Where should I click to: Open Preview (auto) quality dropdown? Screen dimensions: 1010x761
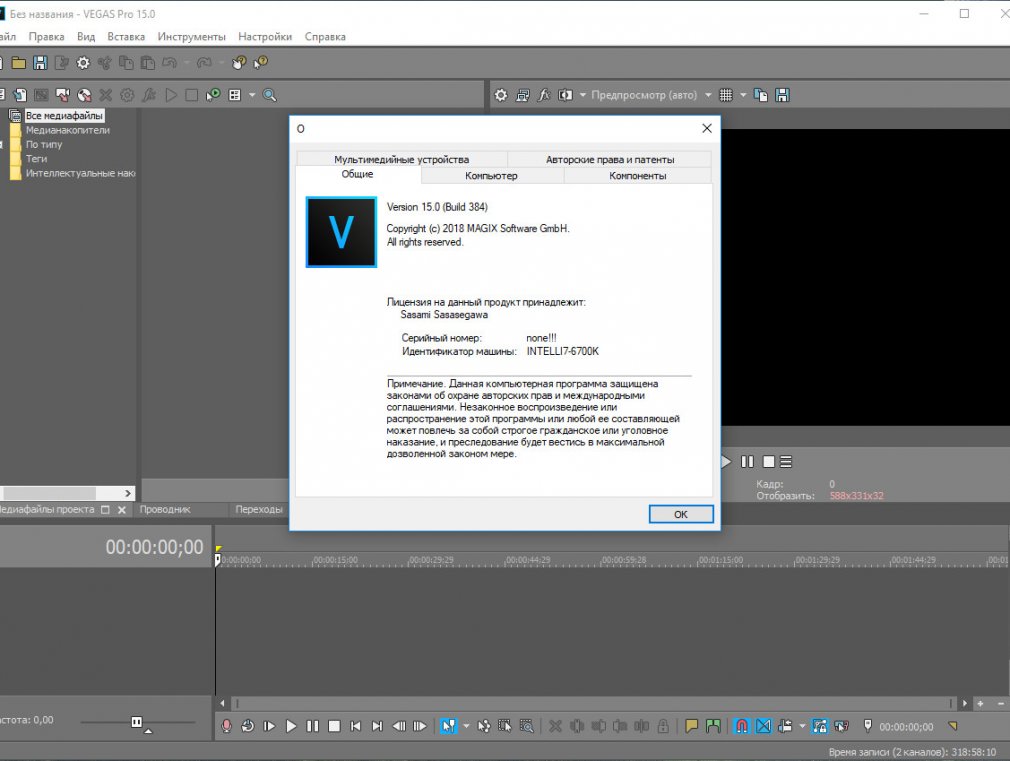[651, 95]
